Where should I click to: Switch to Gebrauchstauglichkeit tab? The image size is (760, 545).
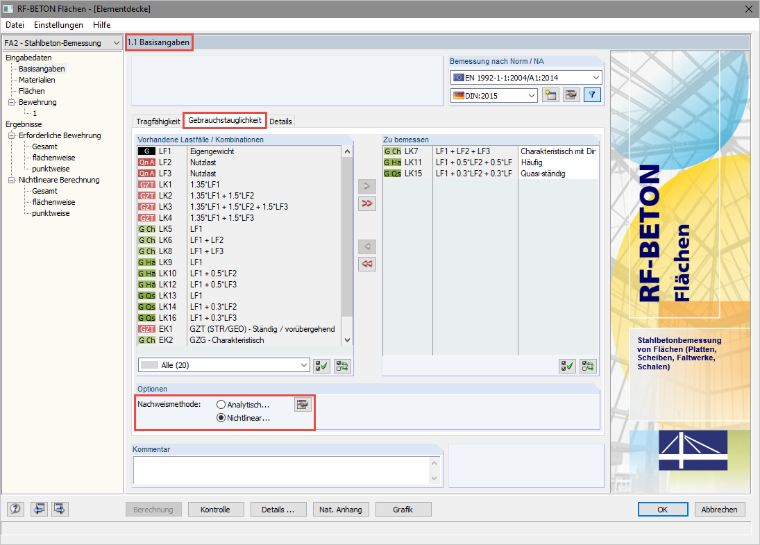225,120
